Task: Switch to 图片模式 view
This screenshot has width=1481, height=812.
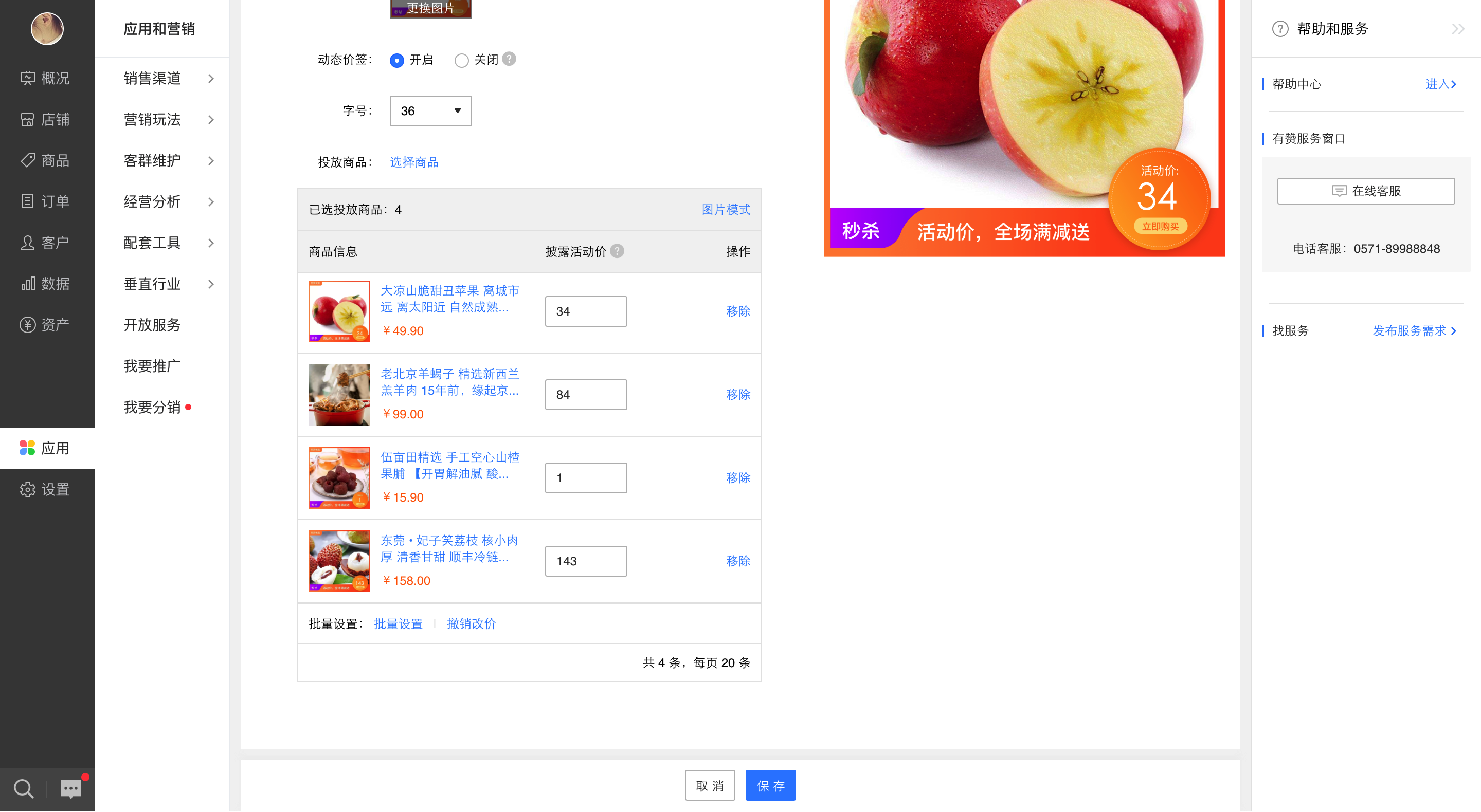Action: (x=726, y=210)
